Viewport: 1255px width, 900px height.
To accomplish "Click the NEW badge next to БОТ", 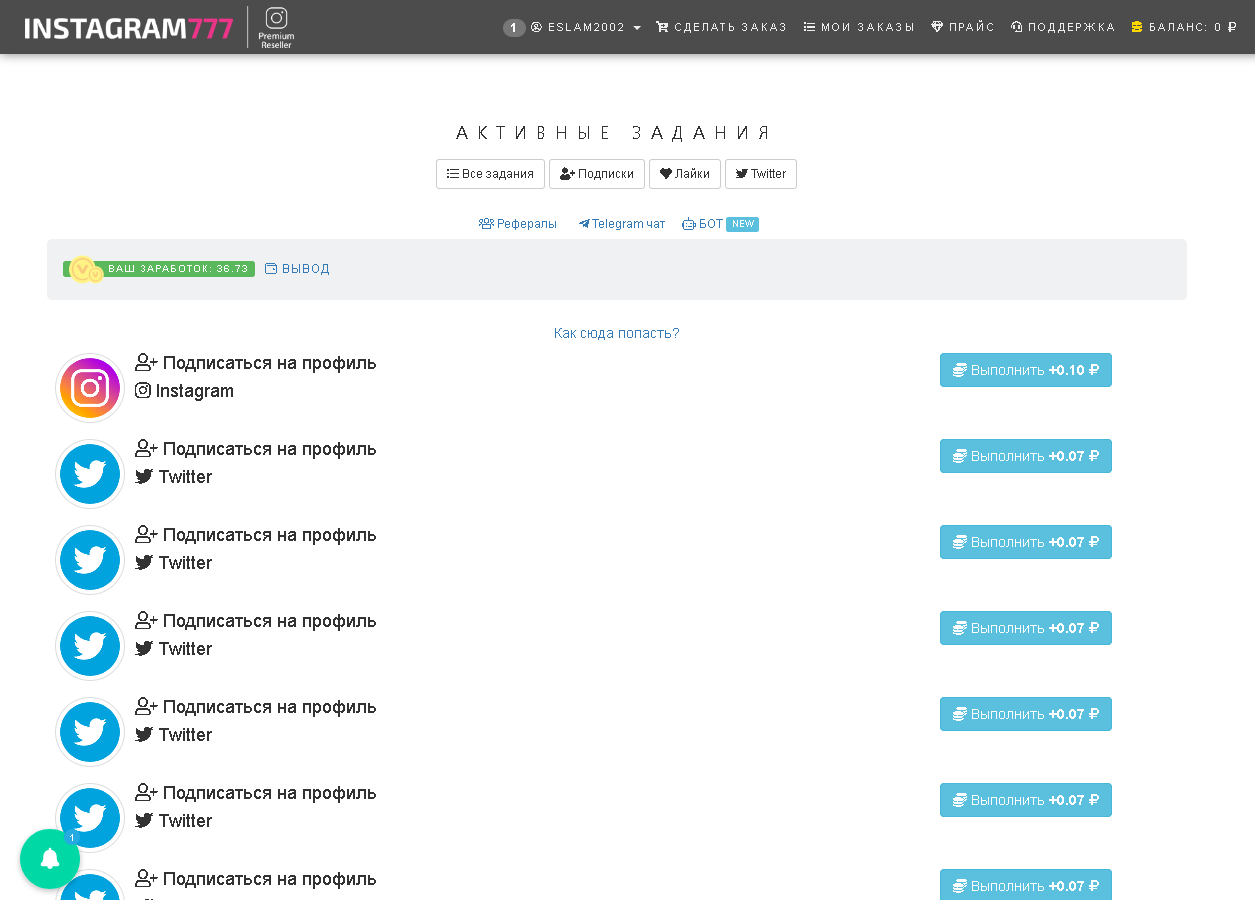I will pos(743,224).
